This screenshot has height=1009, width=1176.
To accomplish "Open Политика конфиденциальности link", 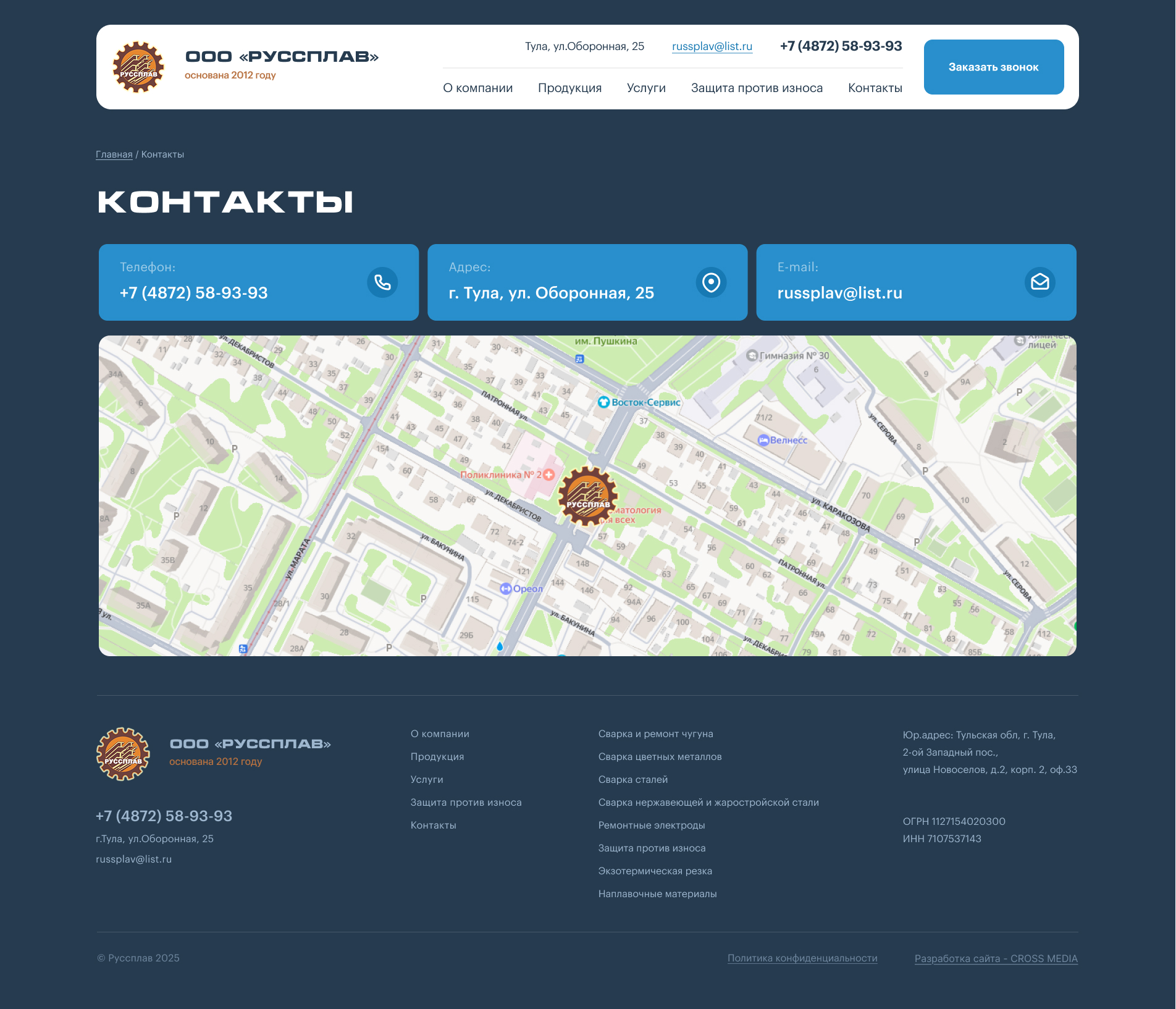I will click(802, 958).
